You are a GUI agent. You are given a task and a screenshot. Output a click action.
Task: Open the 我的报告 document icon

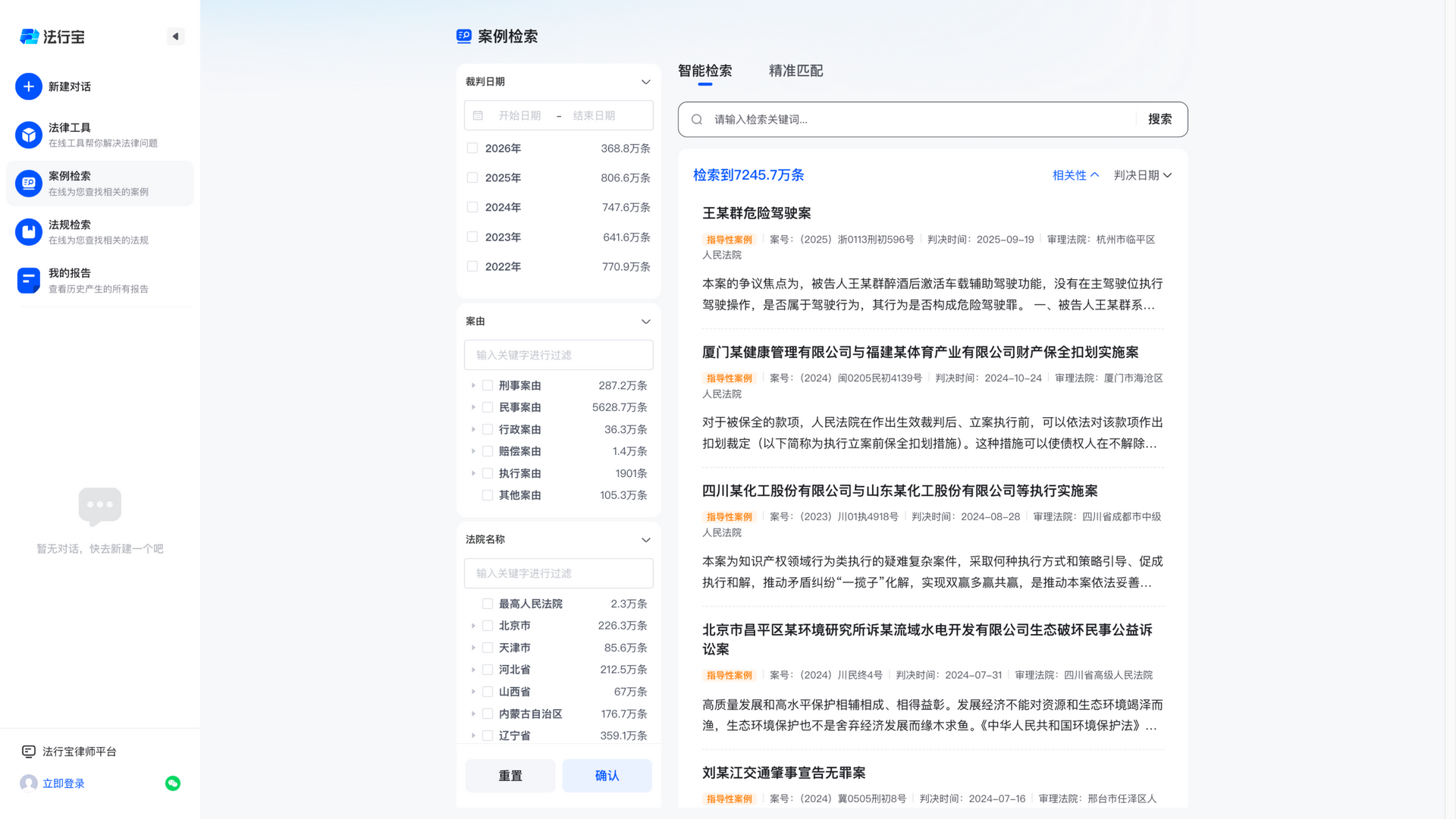(x=28, y=281)
